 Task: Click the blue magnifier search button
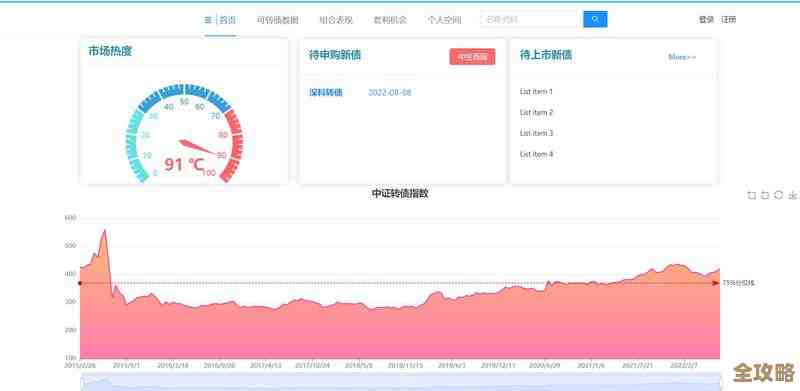tap(595, 19)
